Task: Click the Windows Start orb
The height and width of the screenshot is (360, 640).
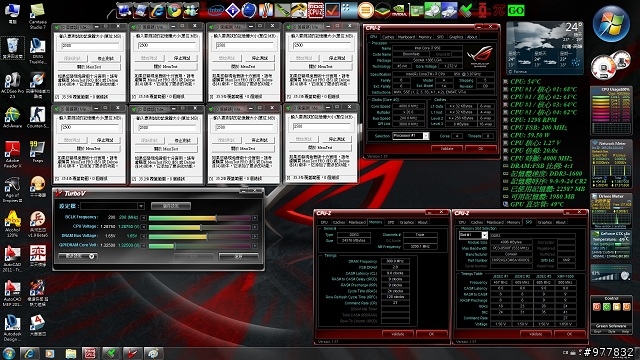Action: point(9,353)
